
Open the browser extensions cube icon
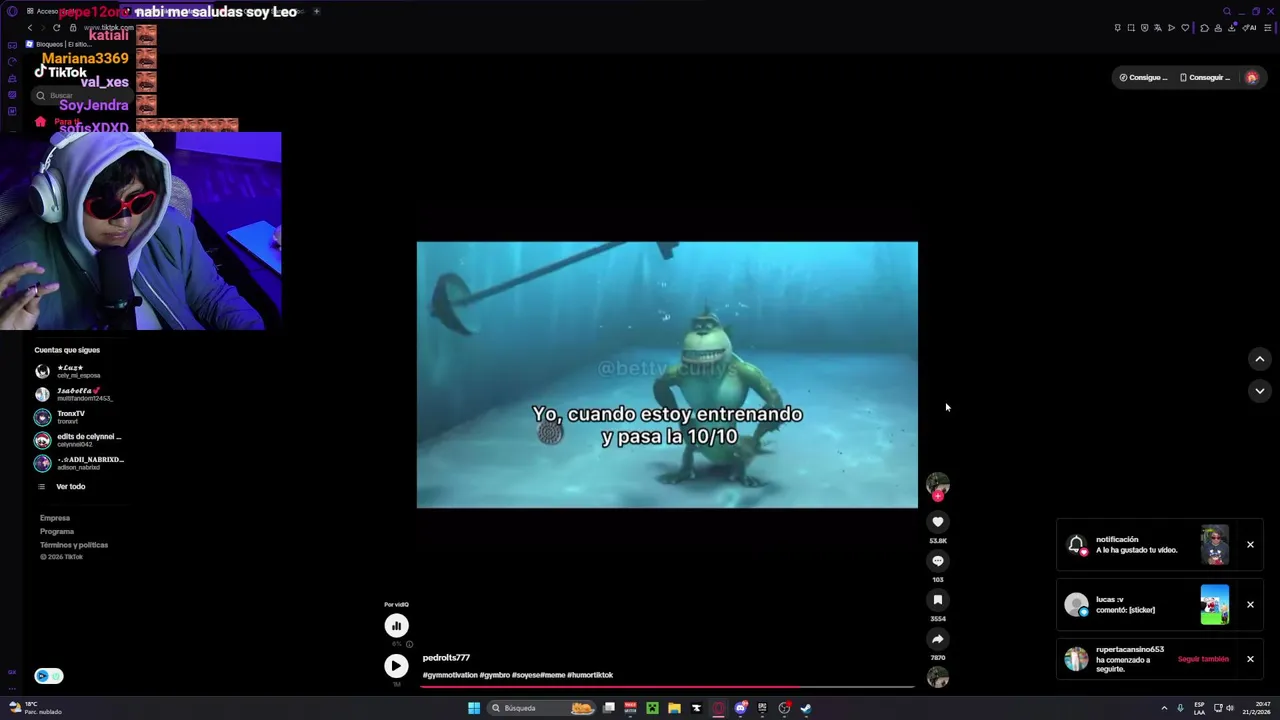[x=1204, y=28]
